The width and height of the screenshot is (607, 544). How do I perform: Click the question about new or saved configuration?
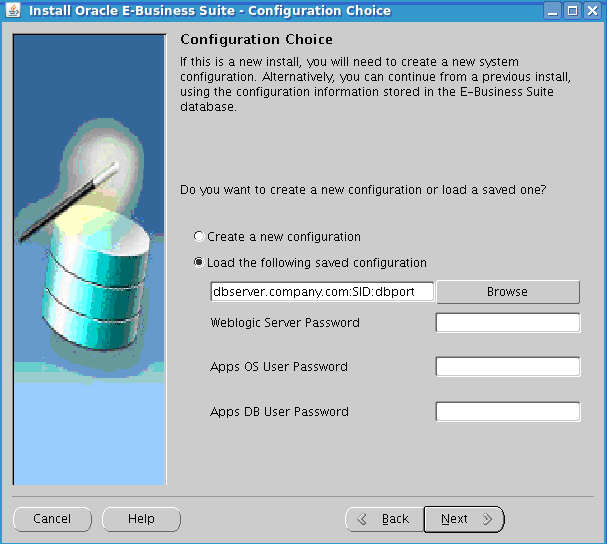point(363,190)
